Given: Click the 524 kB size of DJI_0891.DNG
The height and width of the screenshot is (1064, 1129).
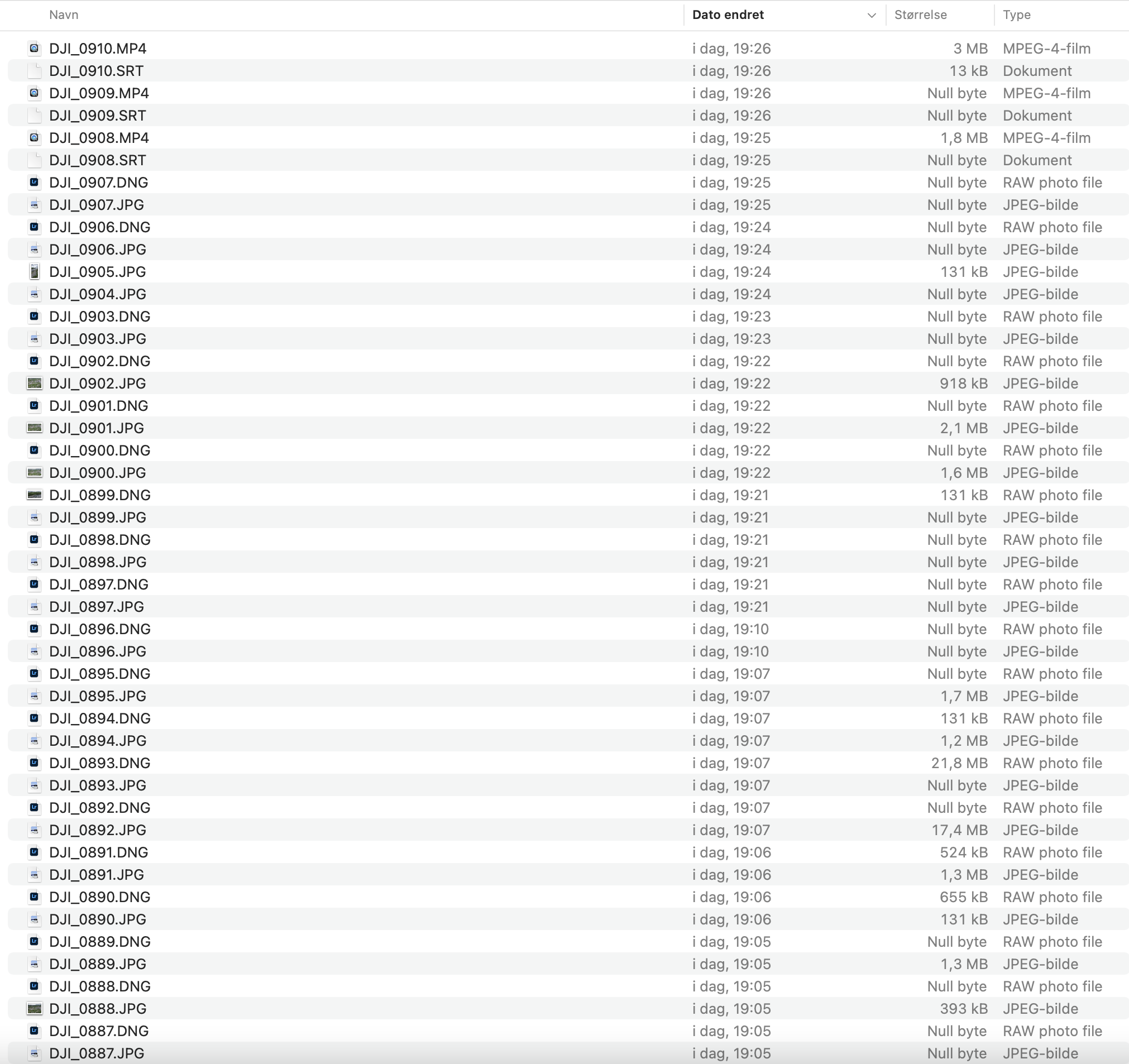Looking at the screenshot, I should click(x=964, y=853).
